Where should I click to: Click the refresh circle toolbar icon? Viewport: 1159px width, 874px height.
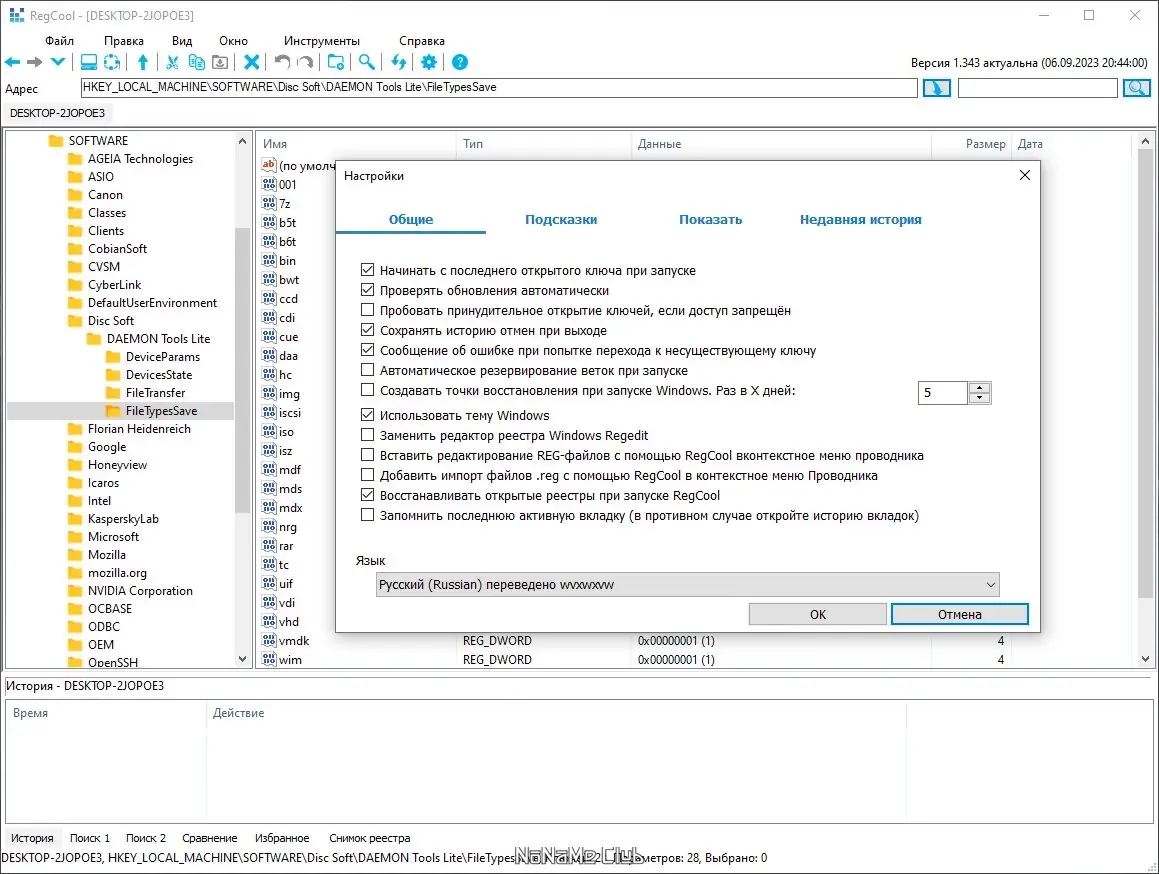click(112, 63)
